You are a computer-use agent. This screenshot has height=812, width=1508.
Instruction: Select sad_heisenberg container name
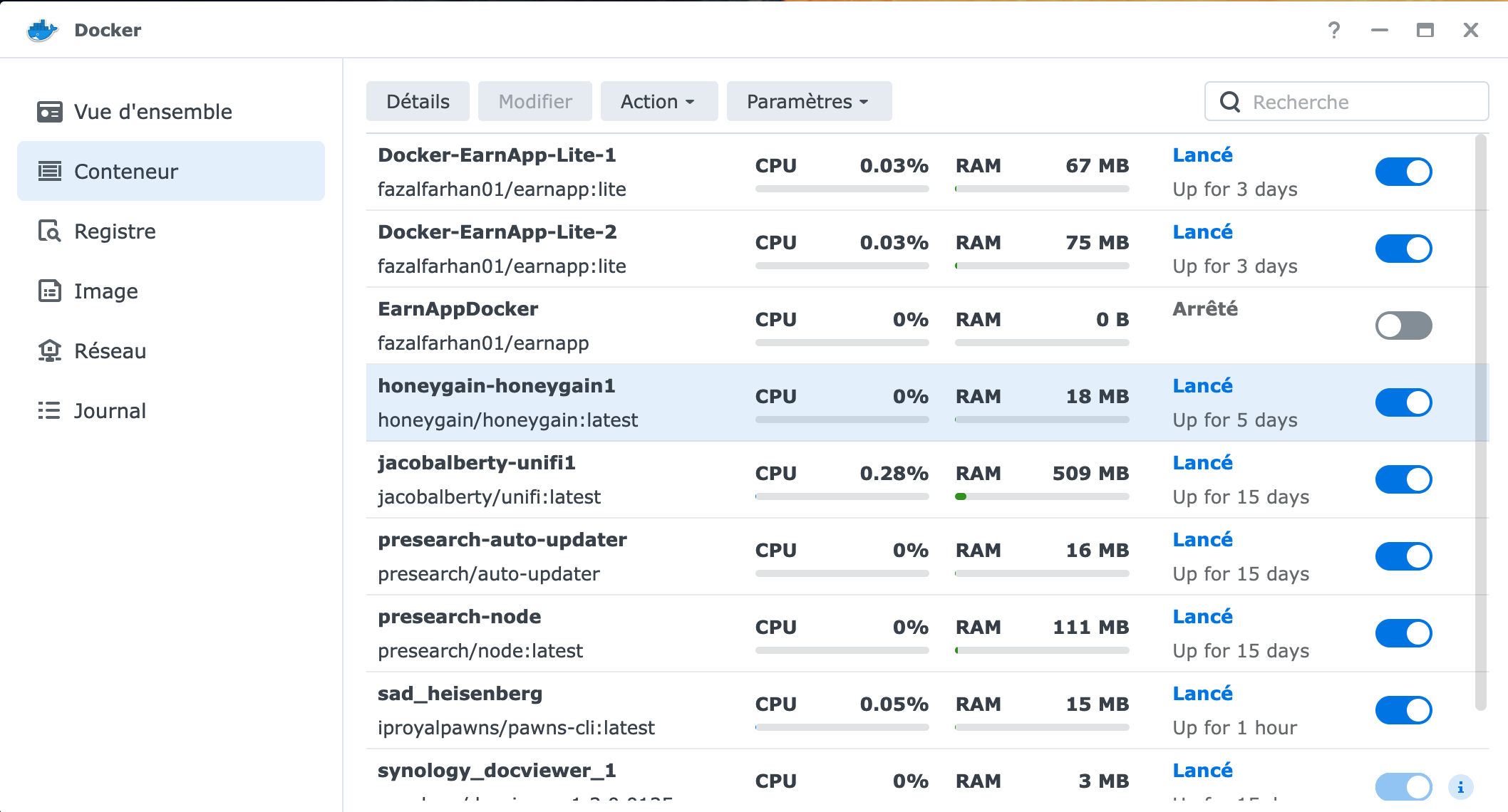tap(460, 694)
